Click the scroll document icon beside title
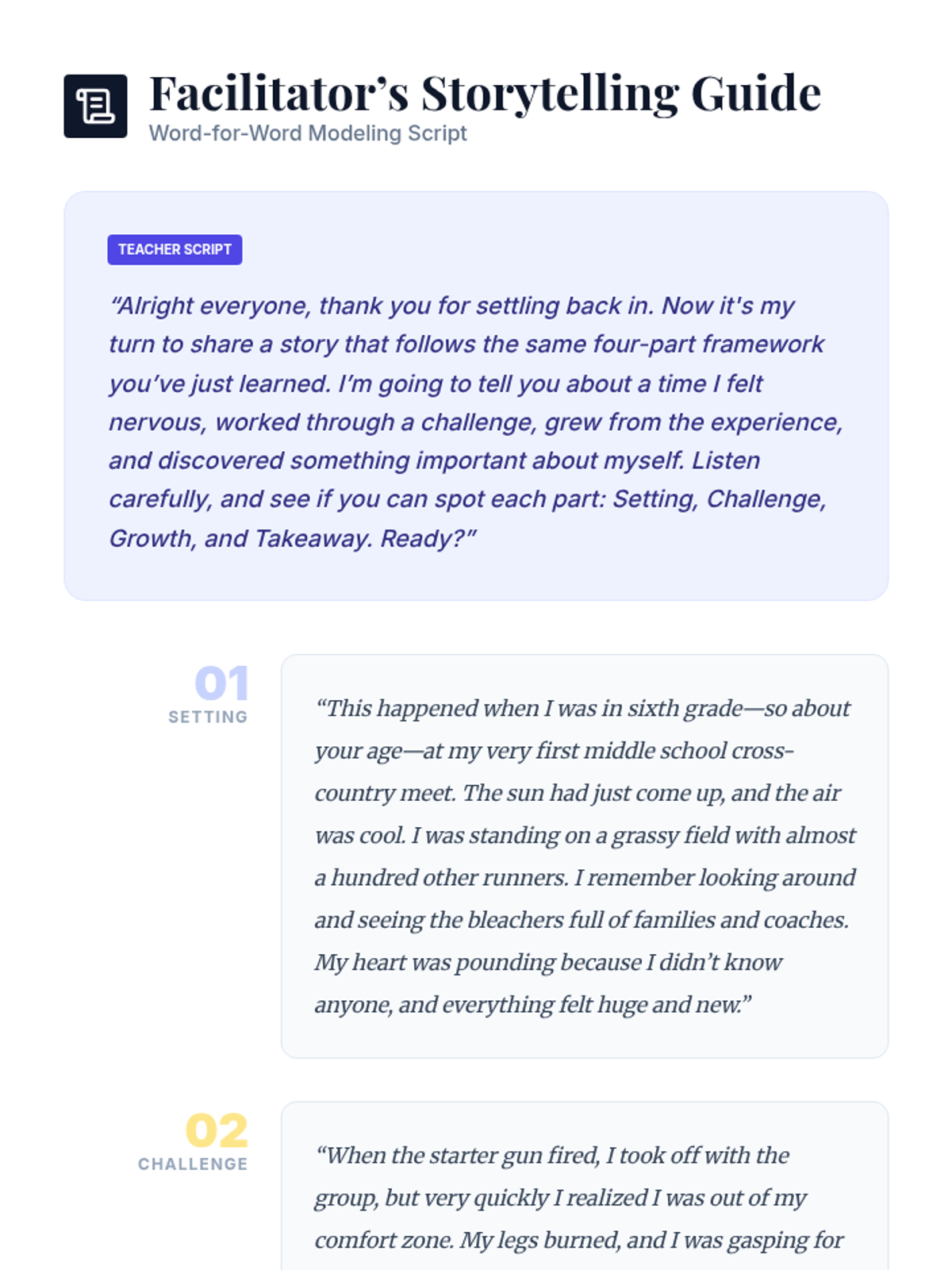Image resolution: width=952 pixels, height=1270 pixels. [95, 106]
